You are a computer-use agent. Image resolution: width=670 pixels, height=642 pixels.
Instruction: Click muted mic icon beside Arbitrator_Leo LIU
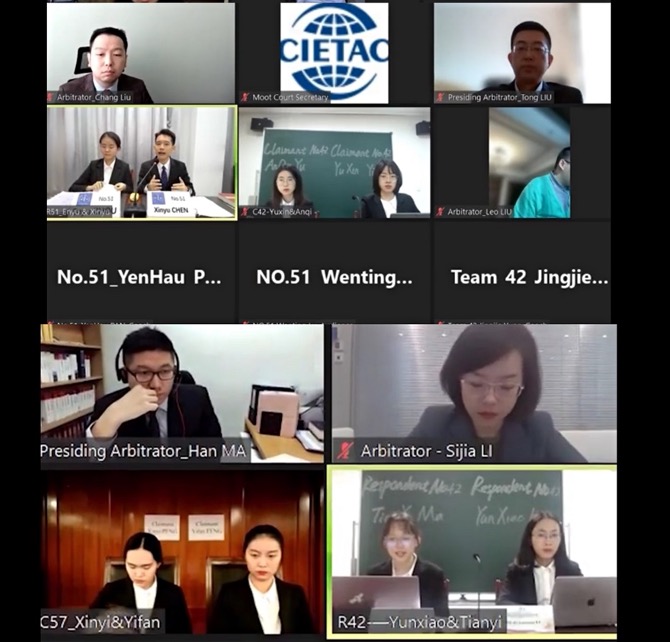440,212
